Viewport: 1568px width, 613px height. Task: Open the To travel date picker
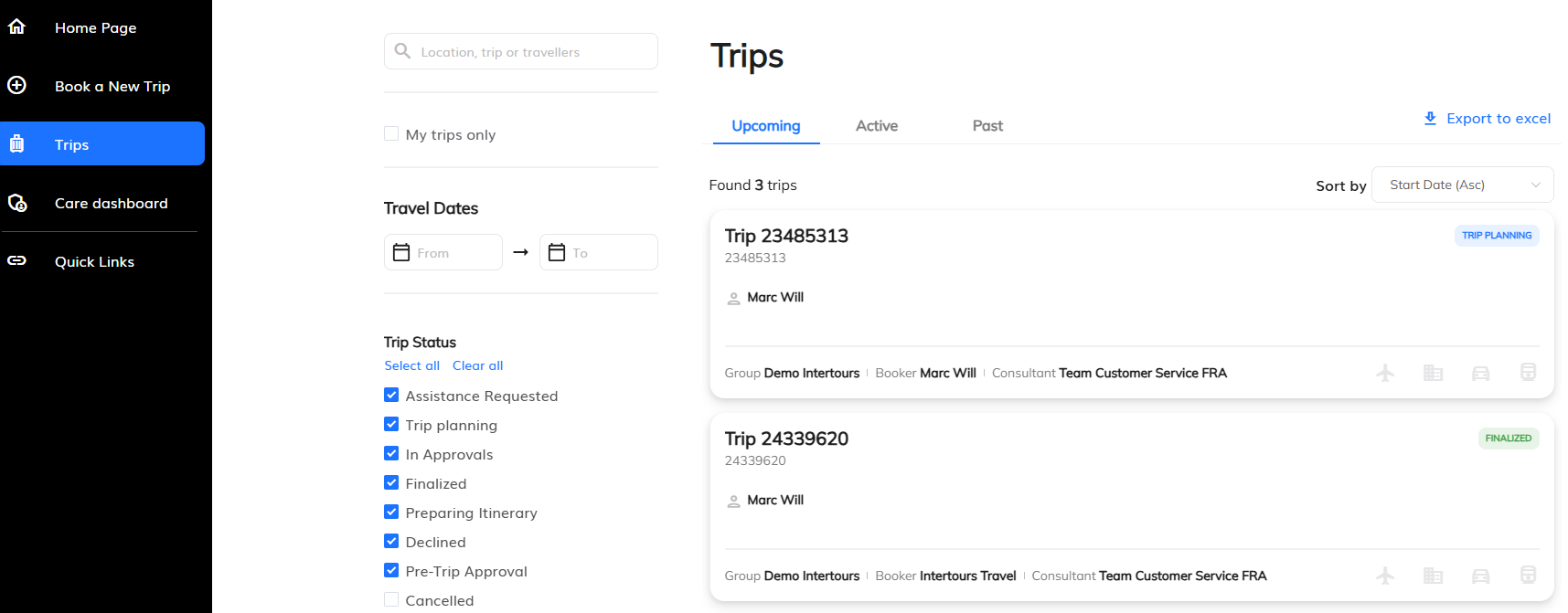(599, 252)
